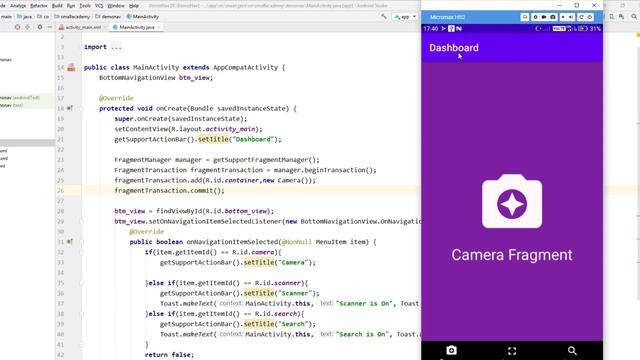Click the expand/collapse all icon in project panel
This screenshot has height=360, width=640.
(28, 27)
